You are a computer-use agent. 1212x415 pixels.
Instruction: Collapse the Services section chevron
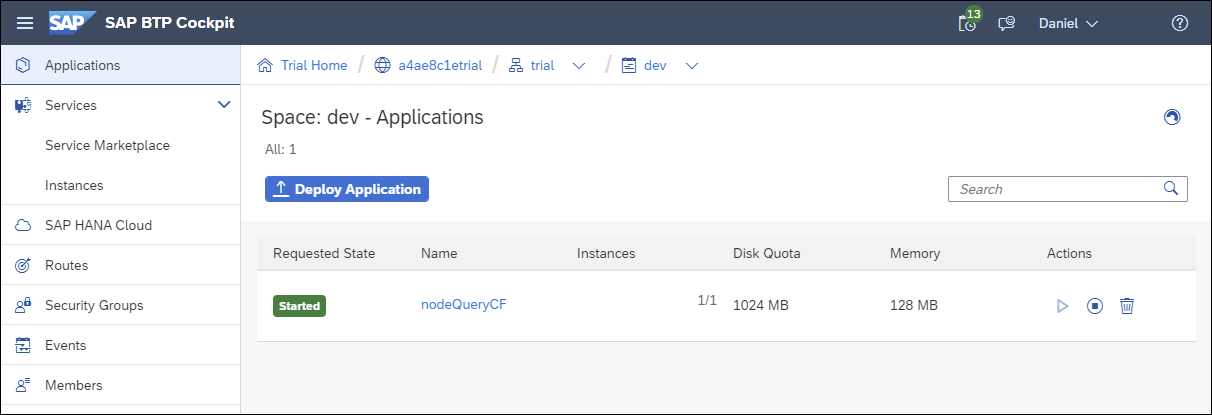224,104
